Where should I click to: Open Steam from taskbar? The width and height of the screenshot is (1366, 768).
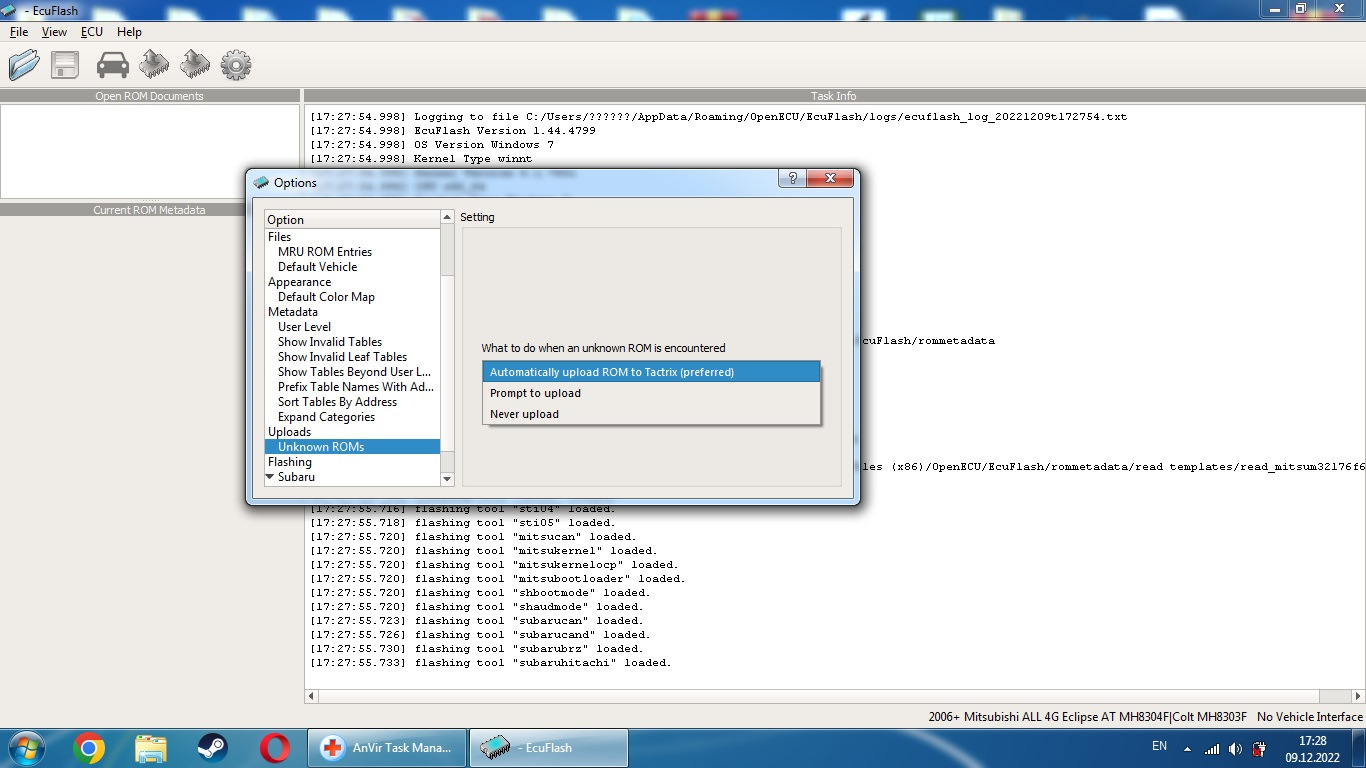coord(212,748)
